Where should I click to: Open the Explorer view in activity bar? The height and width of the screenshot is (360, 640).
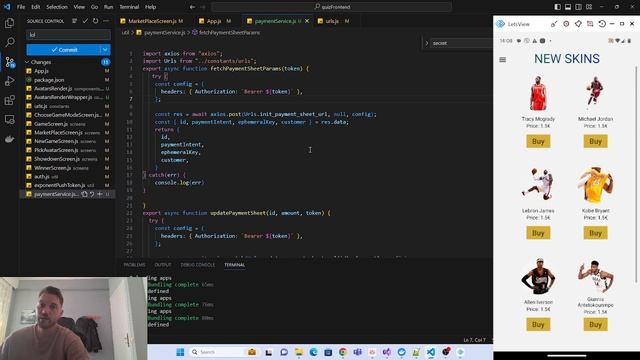pyautogui.click(x=9, y=23)
